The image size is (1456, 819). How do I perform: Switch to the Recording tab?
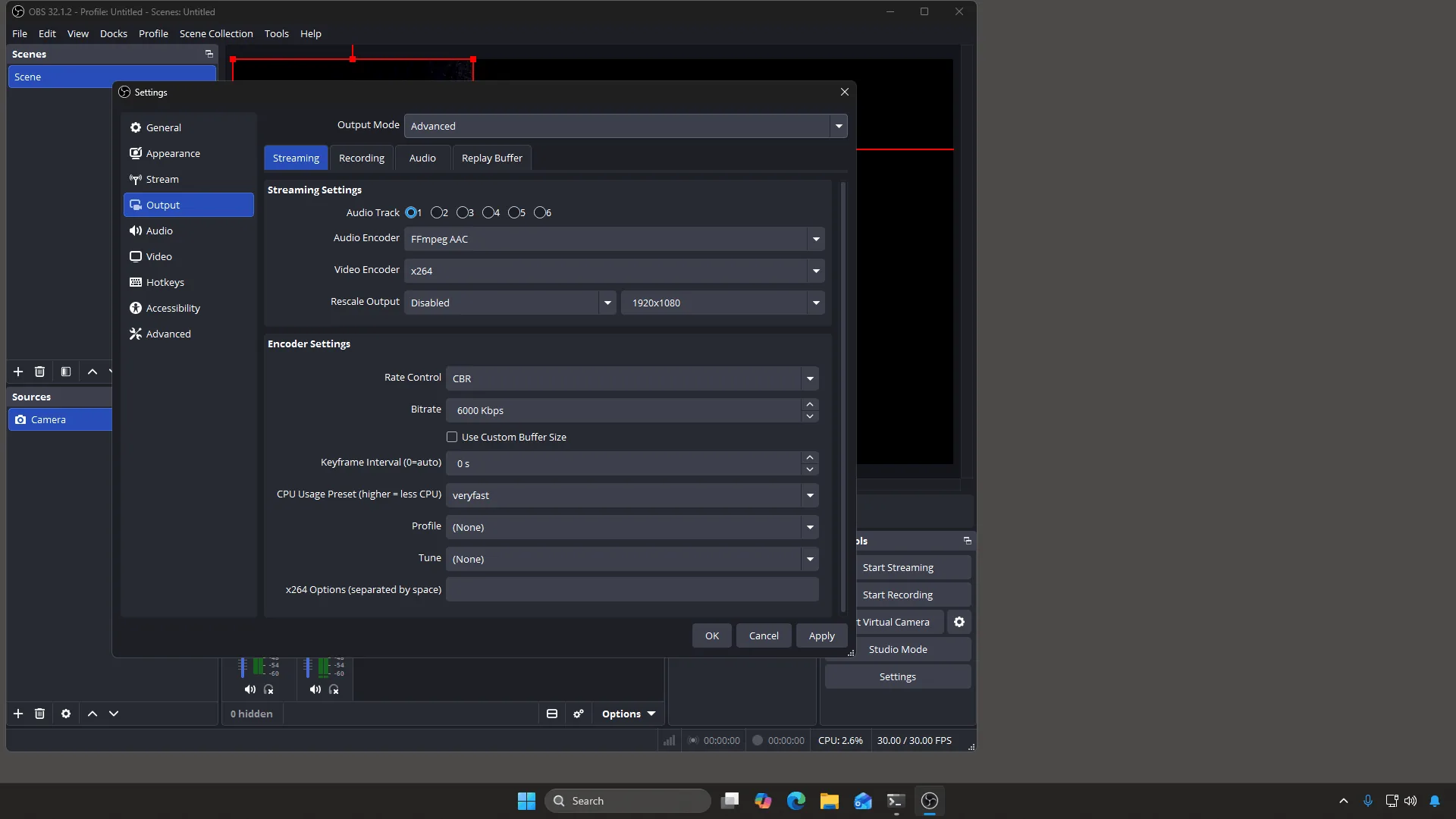coord(362,158)
